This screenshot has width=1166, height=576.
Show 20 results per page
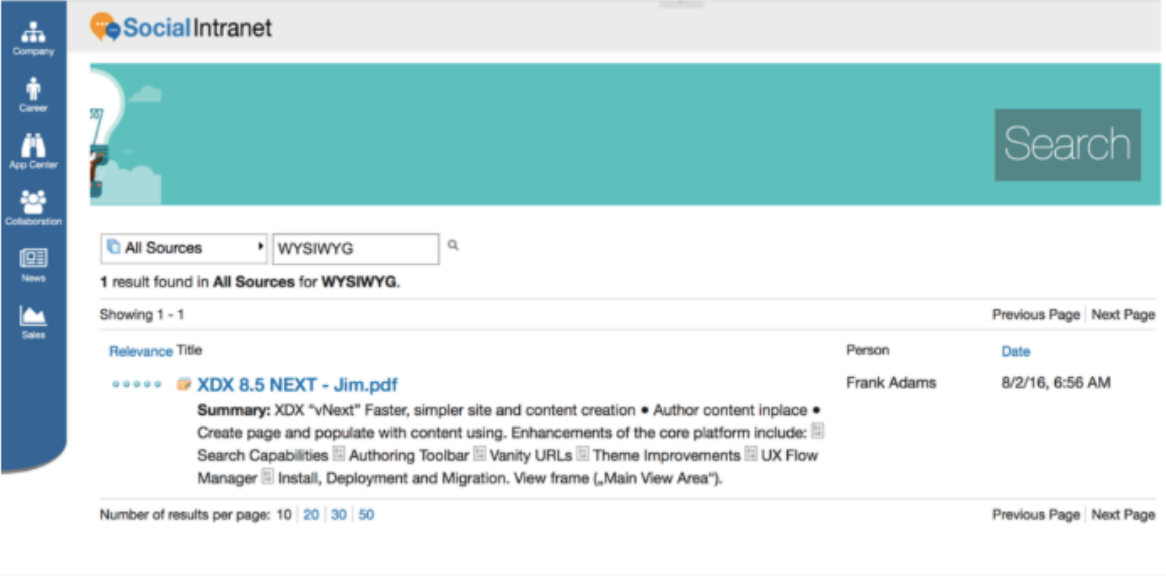pos(311,515)
